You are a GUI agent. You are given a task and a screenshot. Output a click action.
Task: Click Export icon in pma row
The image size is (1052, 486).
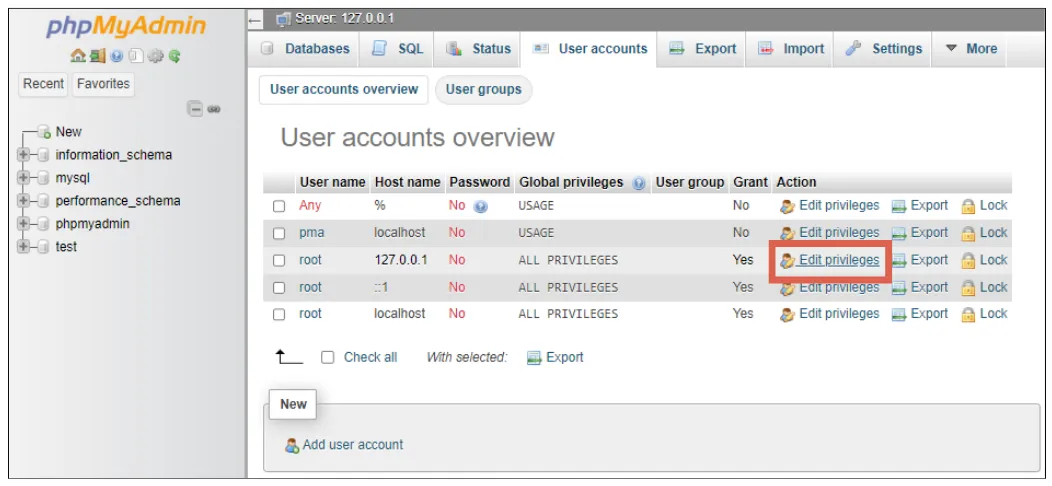coord(899,233)
